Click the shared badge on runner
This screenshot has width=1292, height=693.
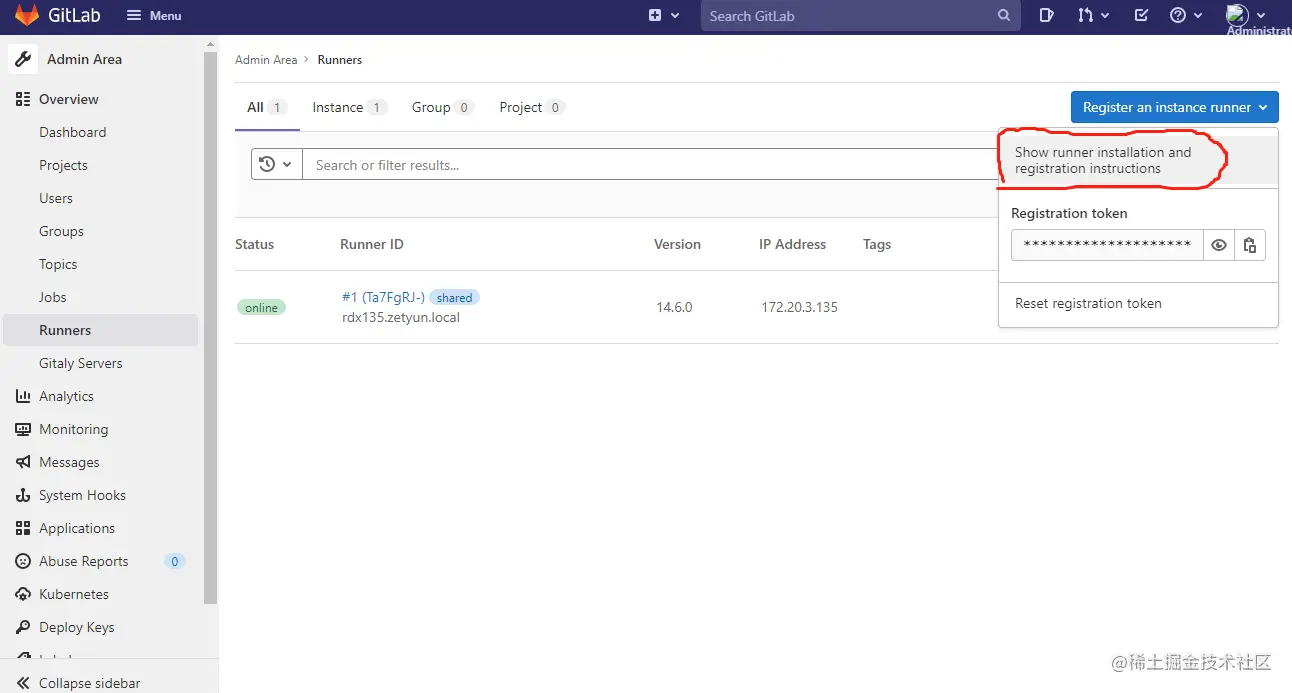pyautogui.click(x=454, y=297)
